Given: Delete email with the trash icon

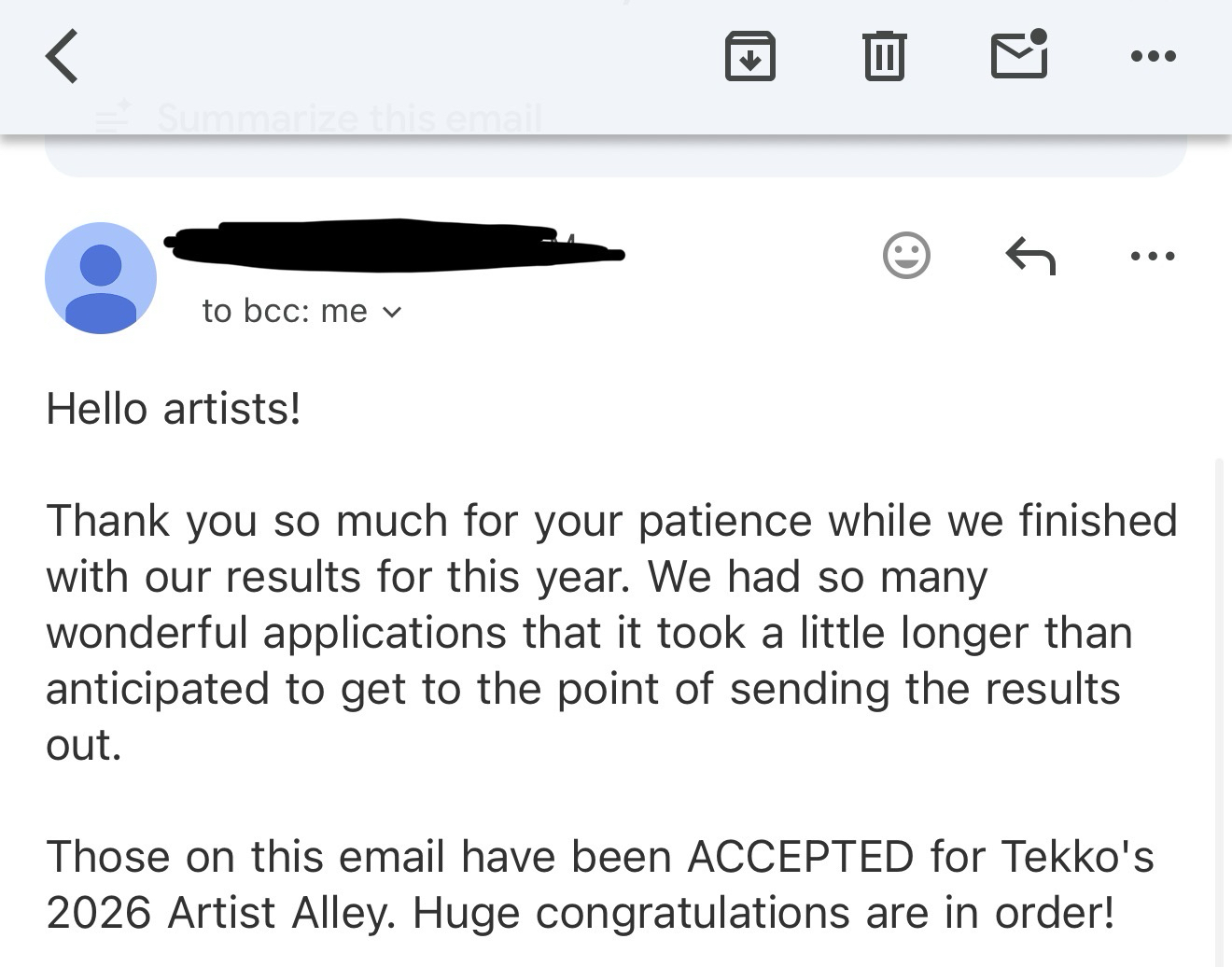Looking at the screenshot, I should click(883, 56).
